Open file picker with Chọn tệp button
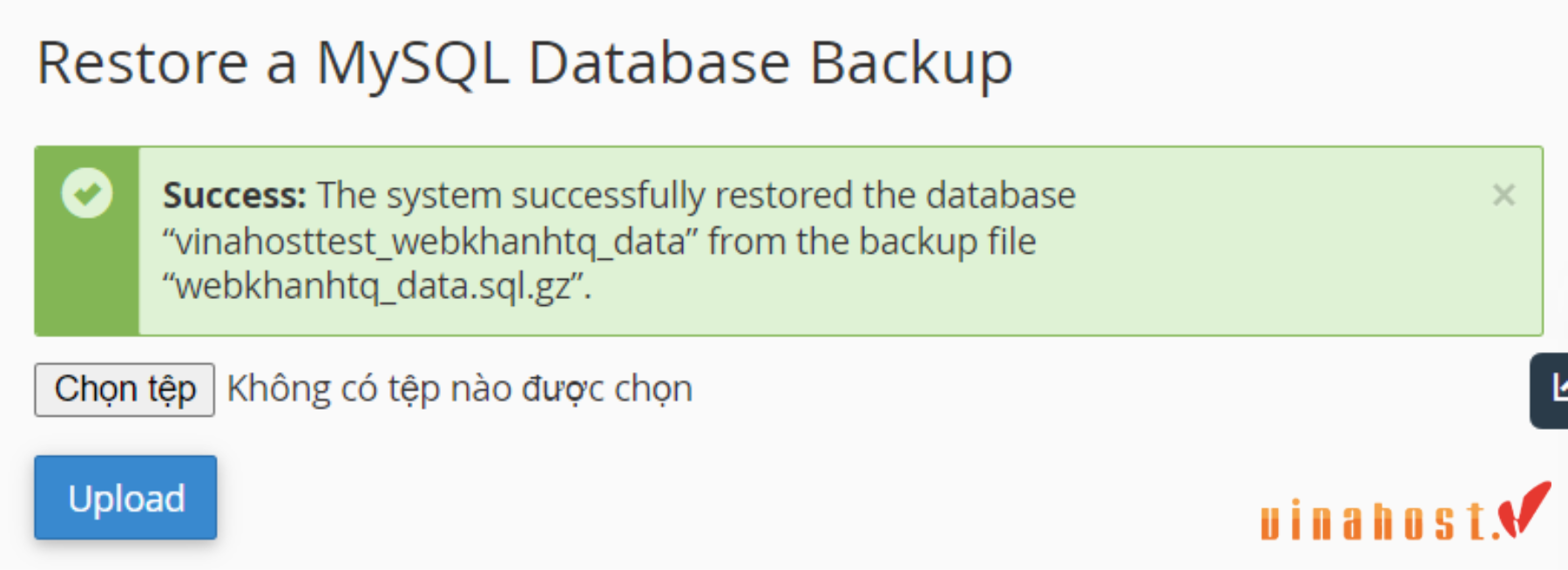The width and height of the screenshot is (1568, 570). pyautogui.click(x=125, y=390)
